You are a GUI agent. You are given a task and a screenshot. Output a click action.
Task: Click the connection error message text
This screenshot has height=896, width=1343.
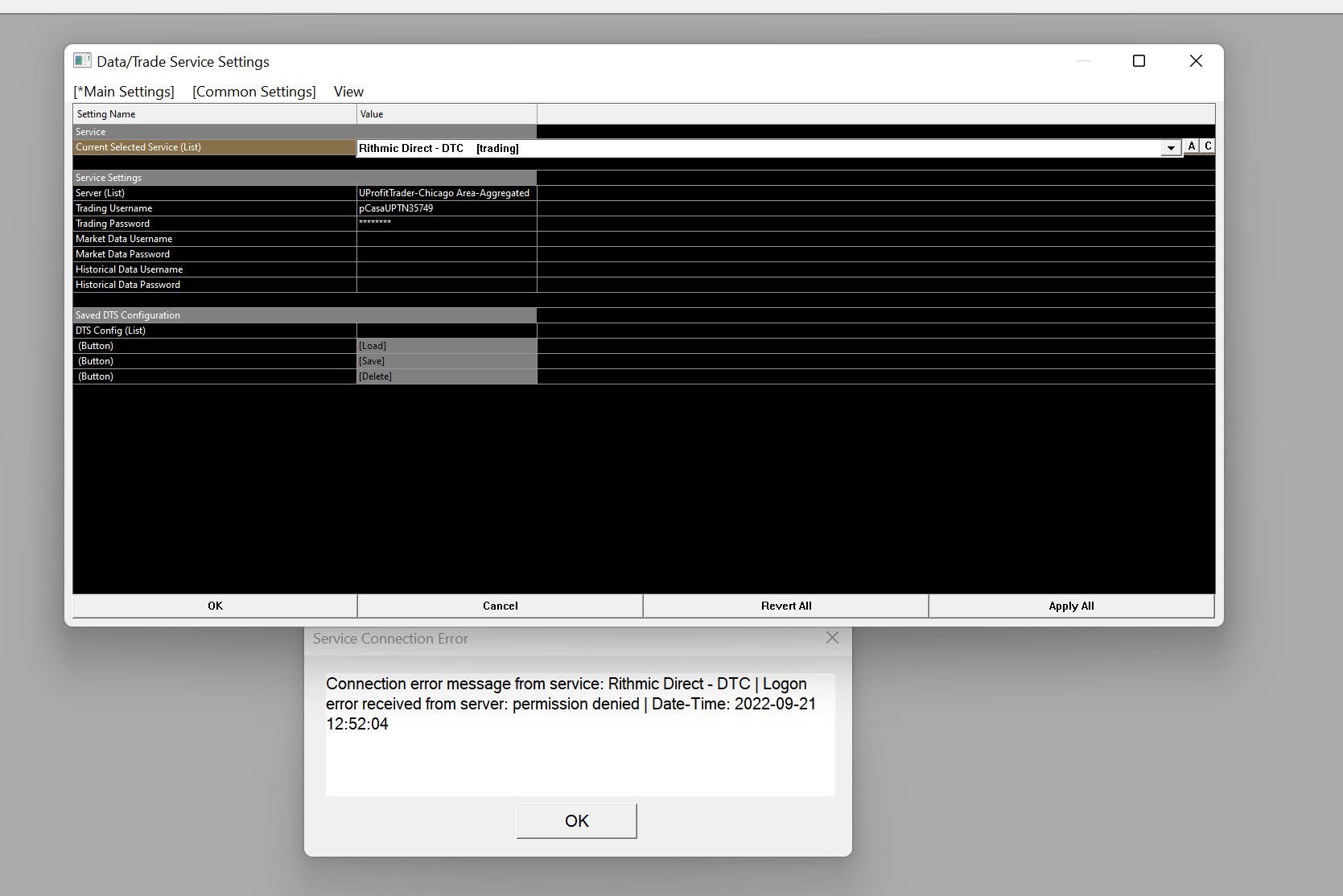pyautogui.click(x=571, y=704)
